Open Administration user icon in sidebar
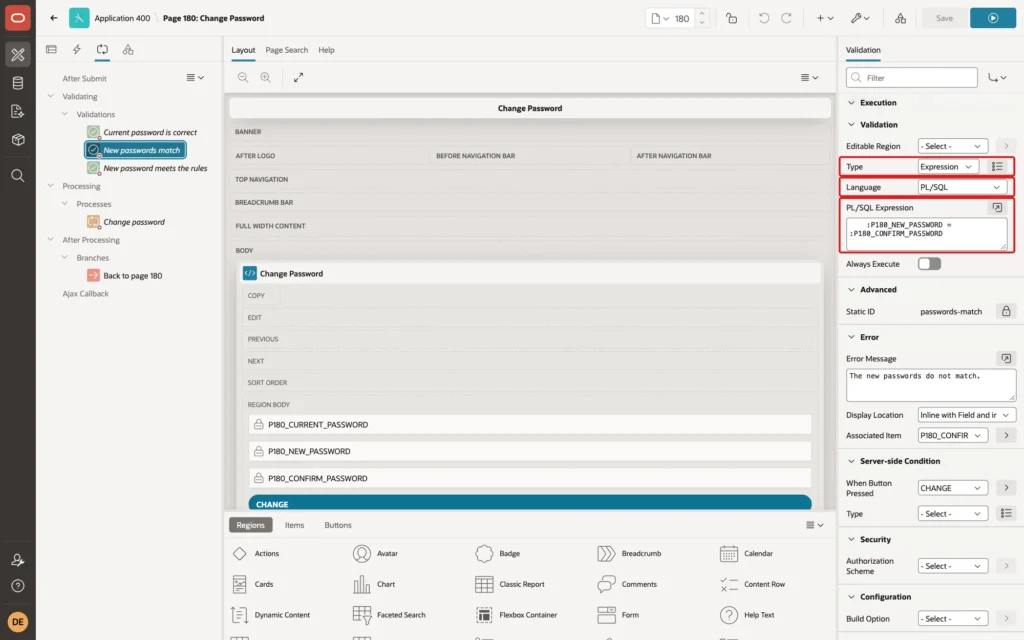The width and height of the screenshot is (1024, 640). point(18,560)
